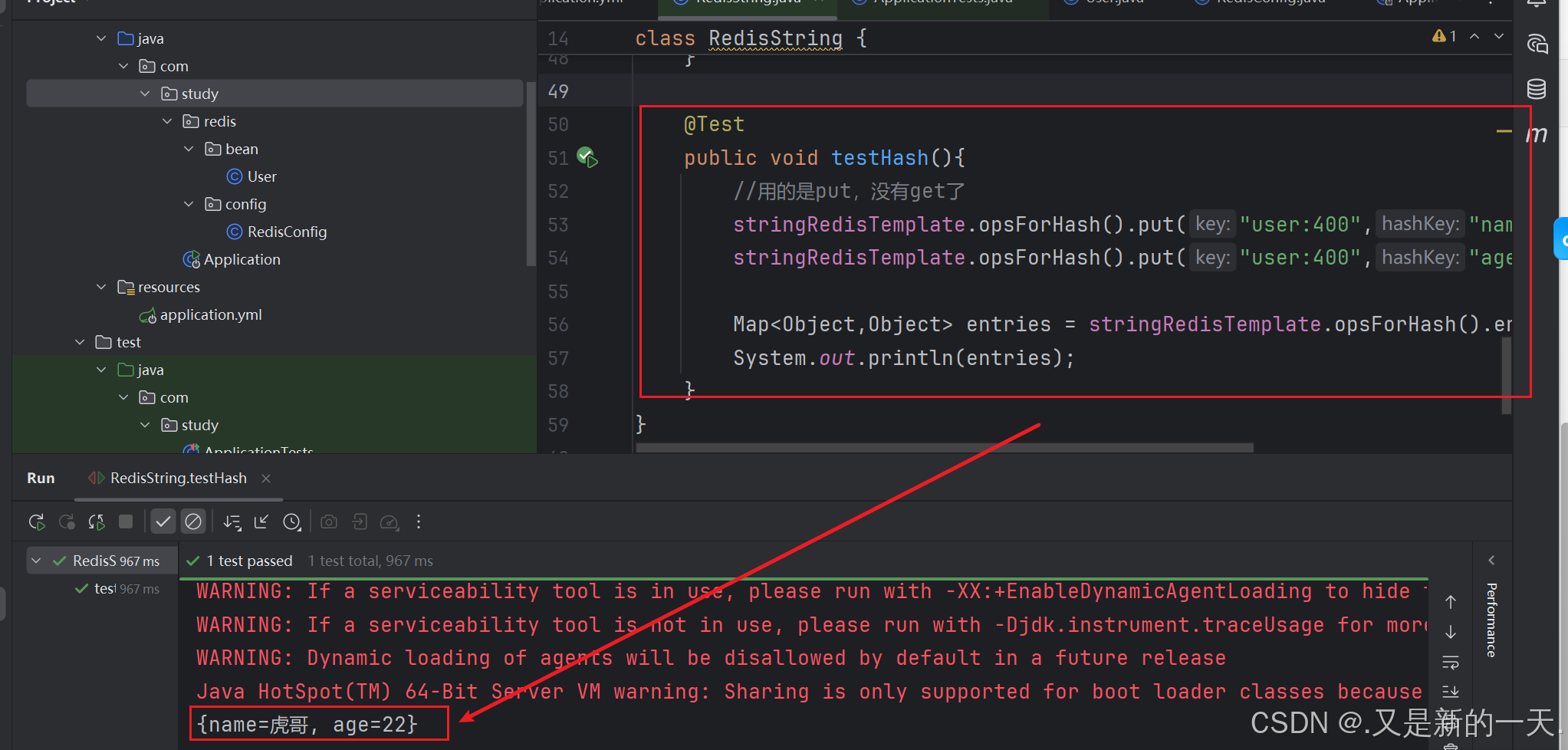Screen dimensions: 1568x750
Task: Collapse all test results
Action: click(261, 522)
